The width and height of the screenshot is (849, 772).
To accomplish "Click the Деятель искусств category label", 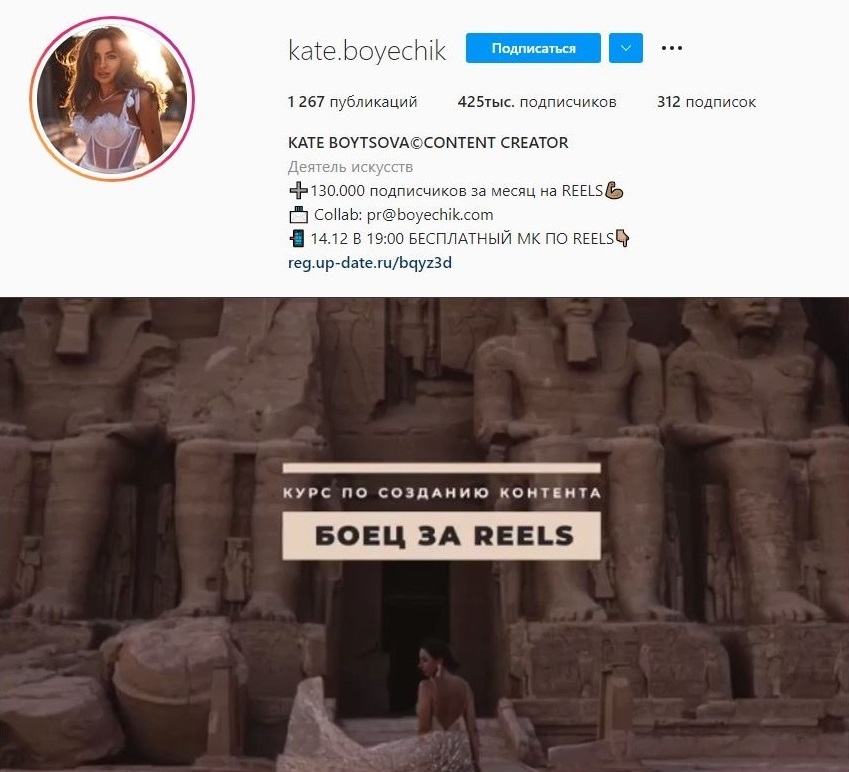I will (350, 167).
